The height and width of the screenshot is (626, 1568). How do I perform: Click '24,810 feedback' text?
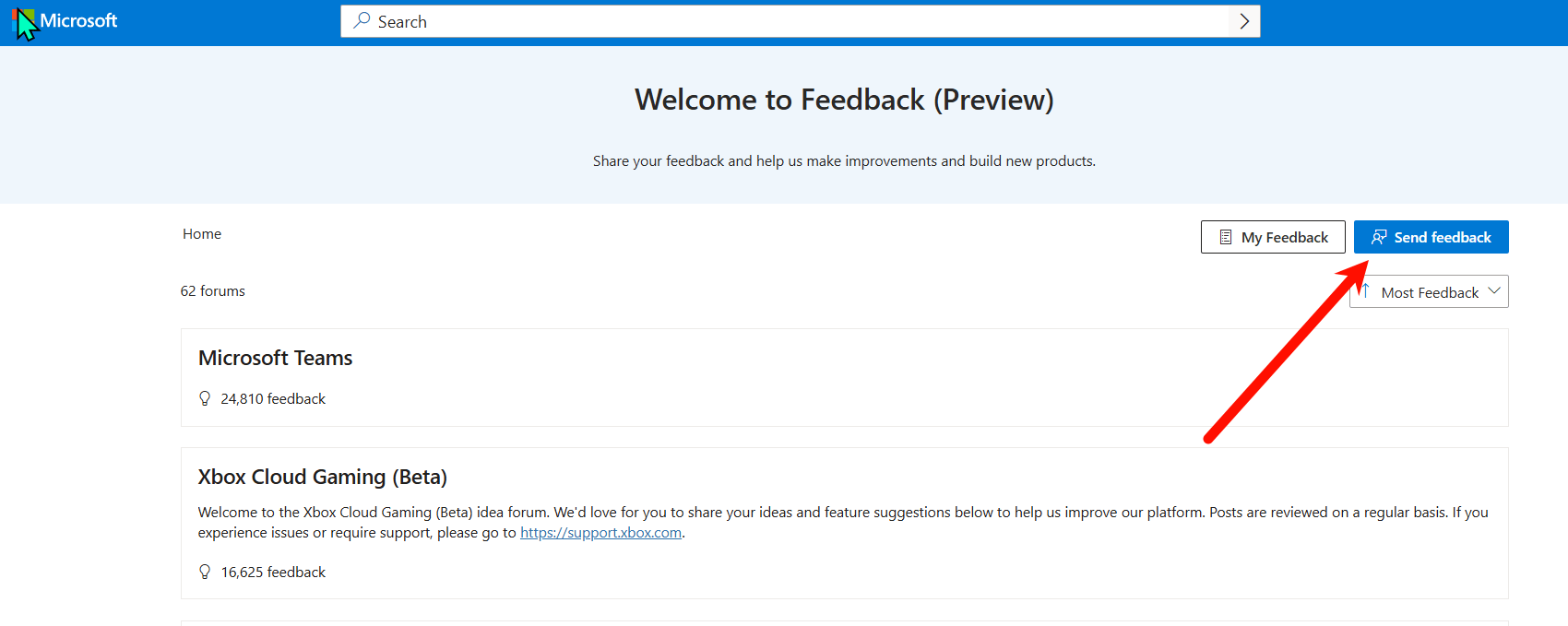[273, 398]
